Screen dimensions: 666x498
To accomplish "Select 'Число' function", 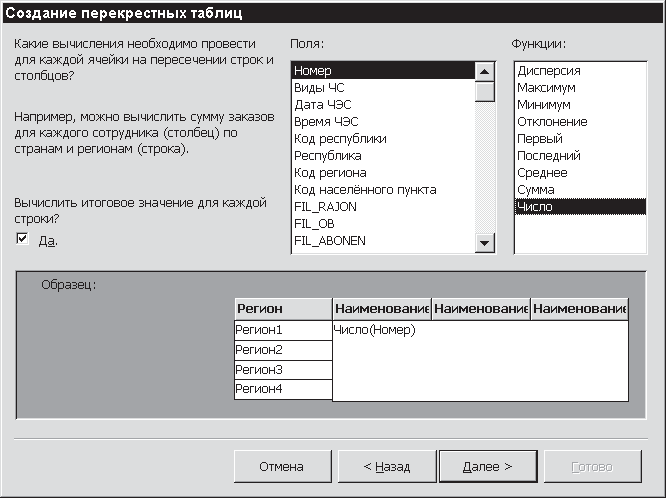I will [534, 207].
